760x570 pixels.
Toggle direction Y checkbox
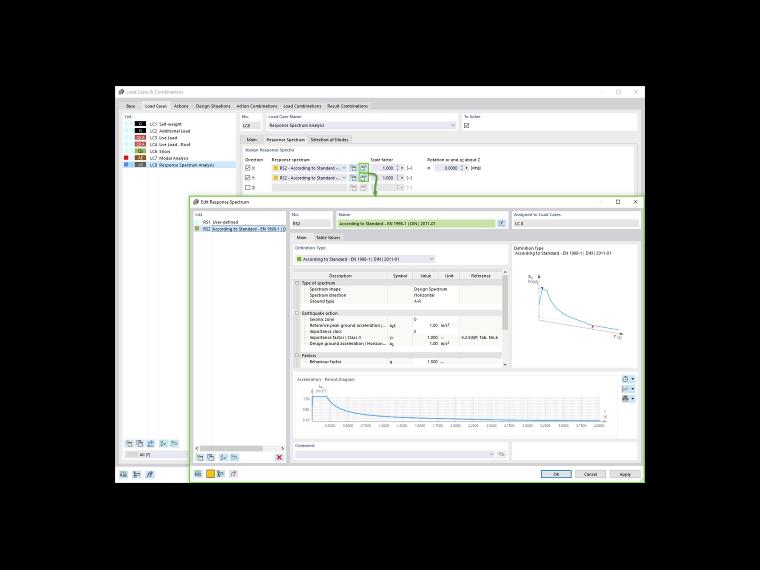coord(248,178)
